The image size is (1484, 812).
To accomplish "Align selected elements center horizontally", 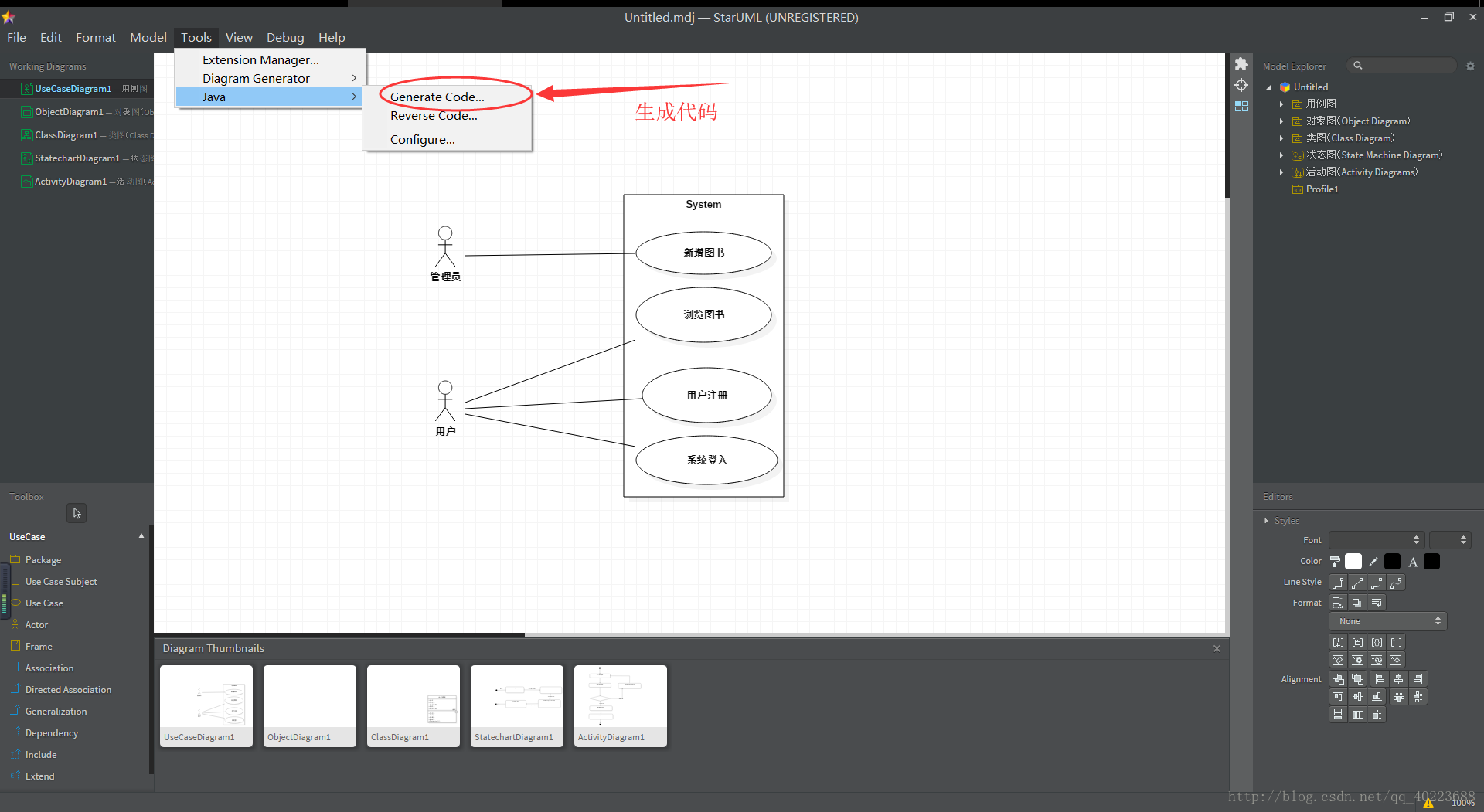I will tap(1398, 679).
